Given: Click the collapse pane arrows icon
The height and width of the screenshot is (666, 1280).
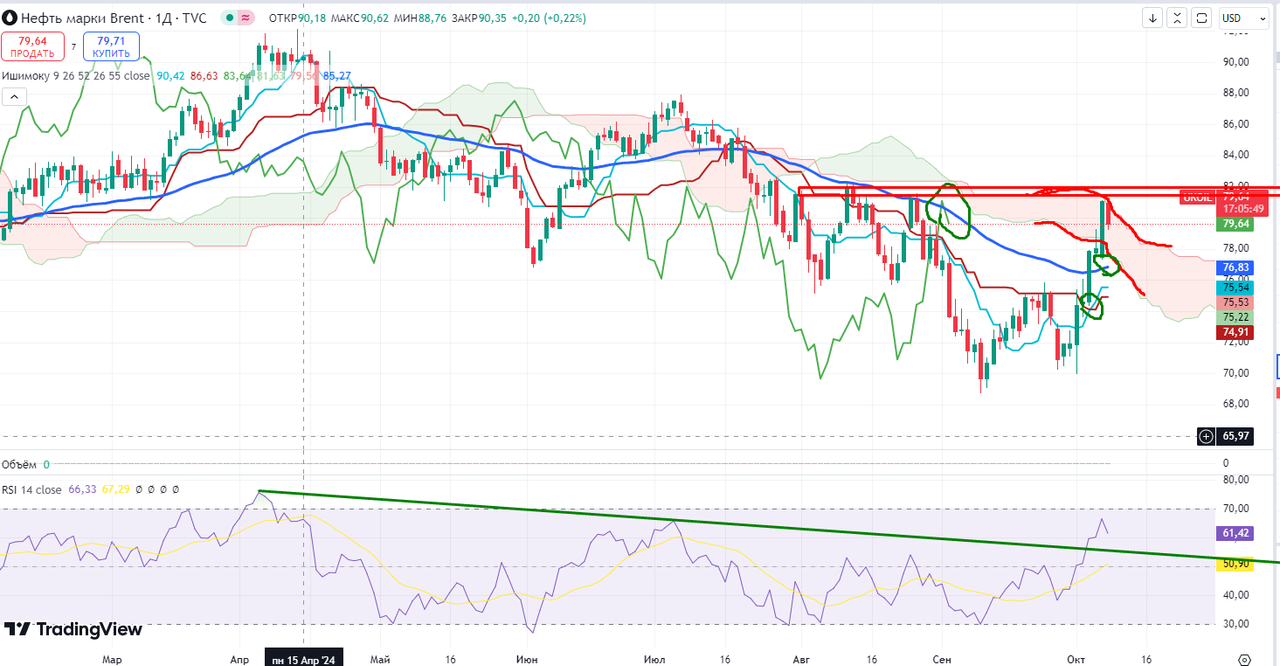Looking at the screenshot, I should tap(1178, 18).
